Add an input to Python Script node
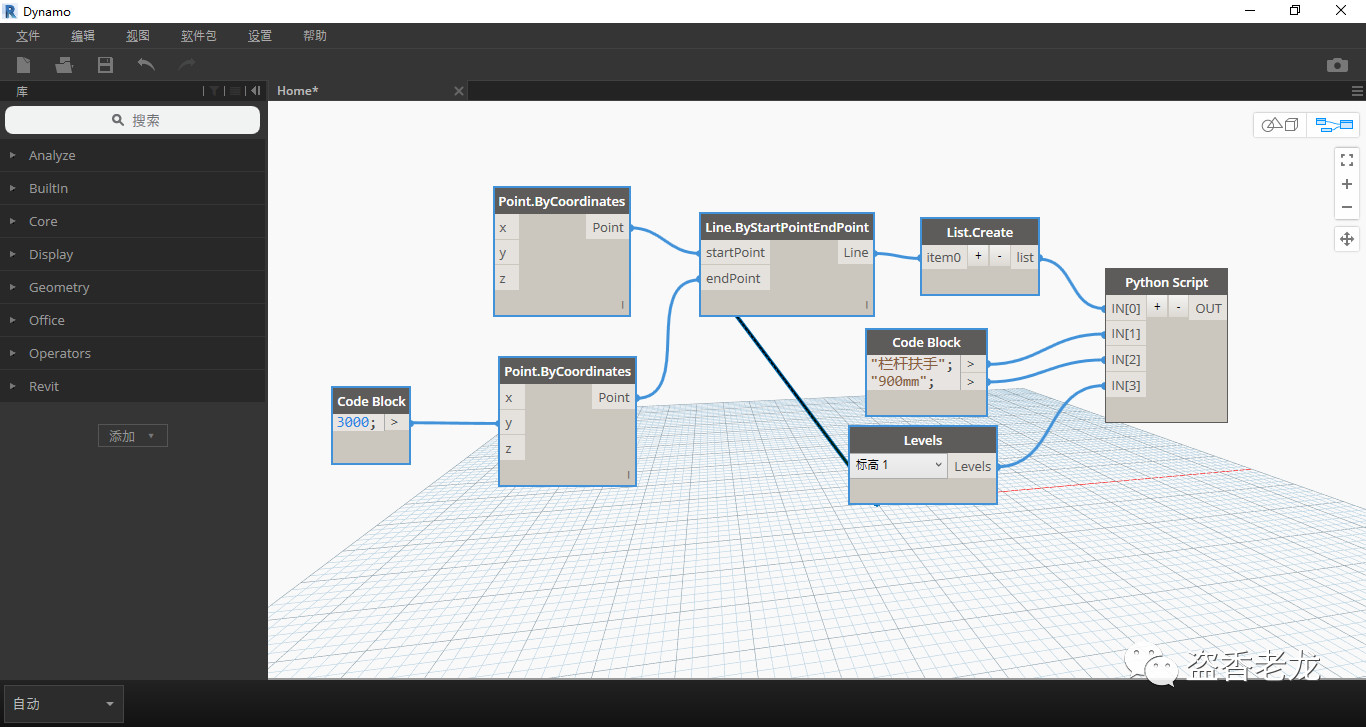The image size is (1366, 727). pyautogui.click(x=1157, y=308)
